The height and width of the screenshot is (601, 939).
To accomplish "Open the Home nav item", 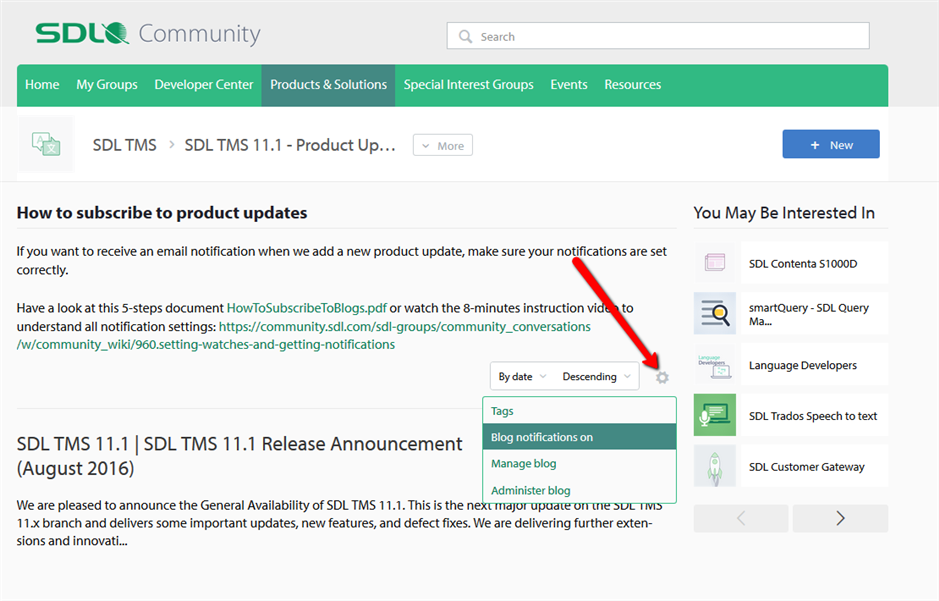I will point(42,85).
